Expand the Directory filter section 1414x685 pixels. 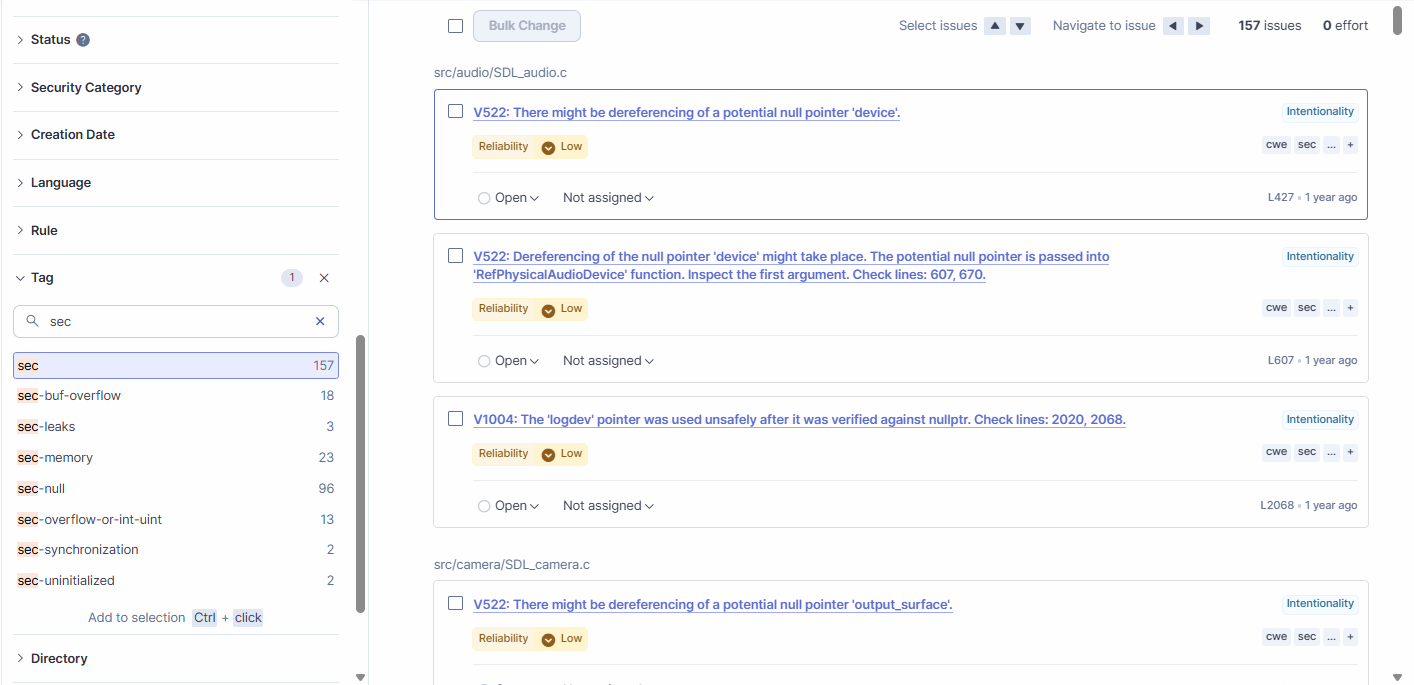pos(59,658)
